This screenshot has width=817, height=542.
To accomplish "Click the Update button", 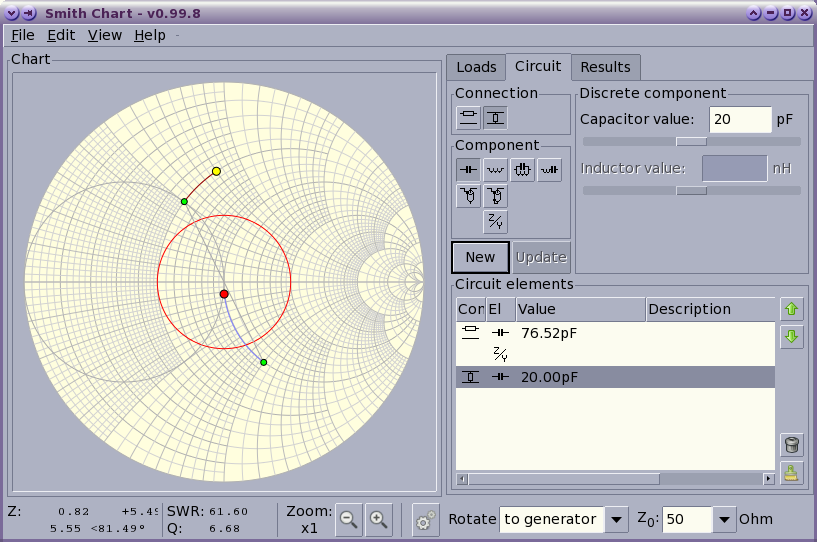I will click(541, 257).
